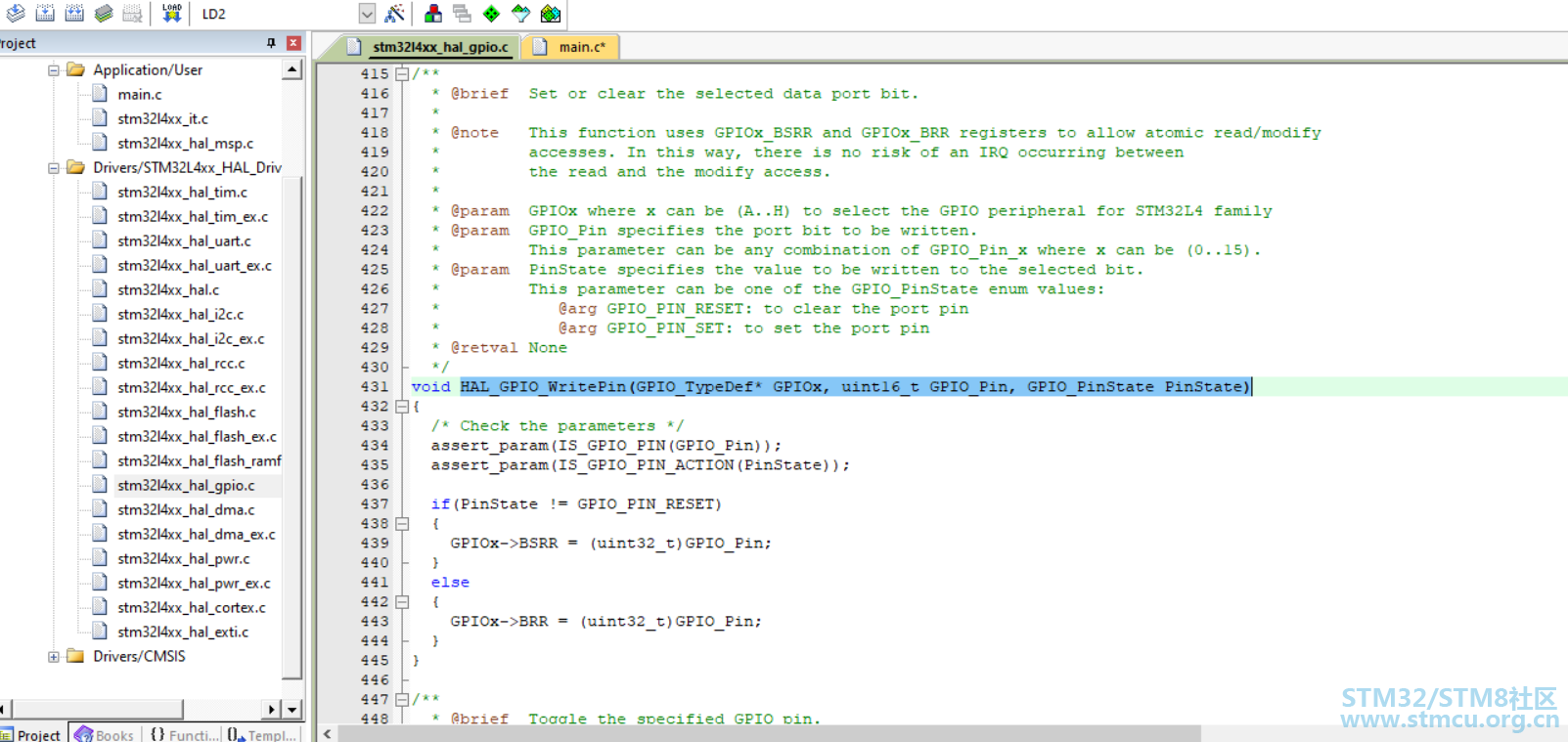Screen dimensions: 1568x742
Task: Open File Extensions, Books and Environment icon
Action: [x=433, y=14]
